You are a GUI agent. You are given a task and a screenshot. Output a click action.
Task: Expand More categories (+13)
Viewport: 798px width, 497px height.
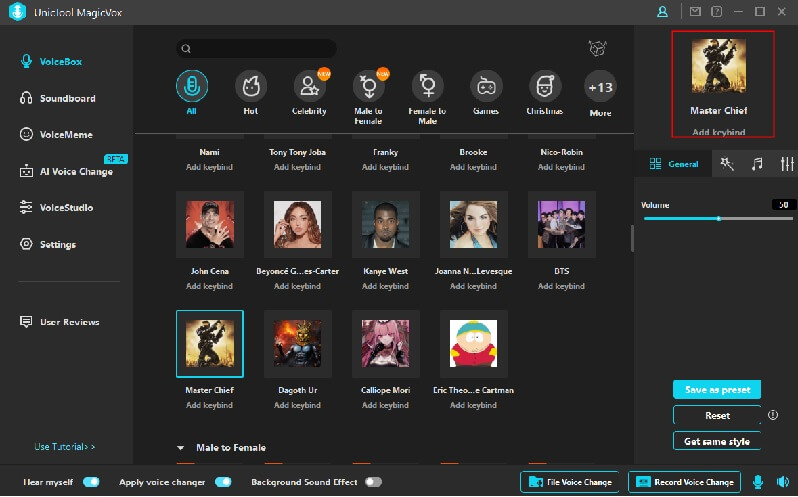coord(601,87)
